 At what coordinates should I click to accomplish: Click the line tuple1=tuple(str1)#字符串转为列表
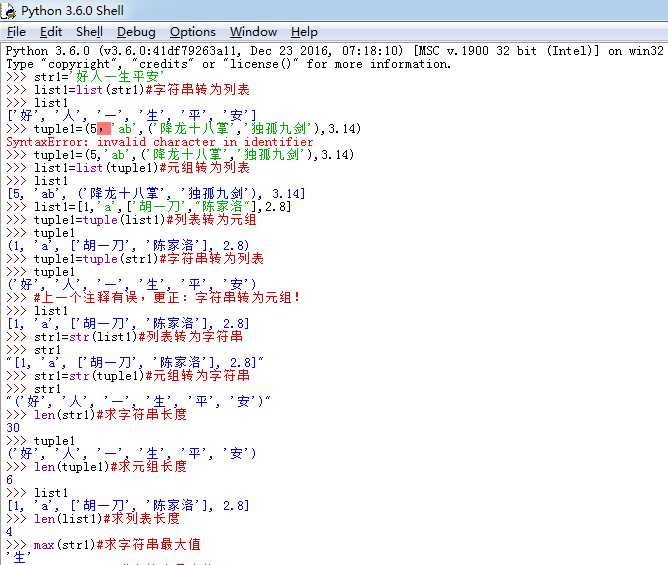pyautogui.click(x=149, y=259)
